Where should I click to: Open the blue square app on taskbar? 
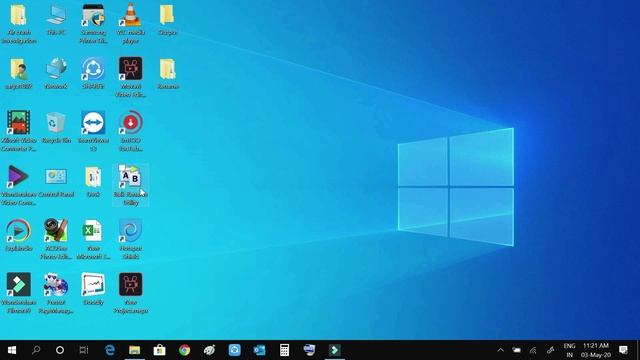pyautogui.click(x=235, y=350)
